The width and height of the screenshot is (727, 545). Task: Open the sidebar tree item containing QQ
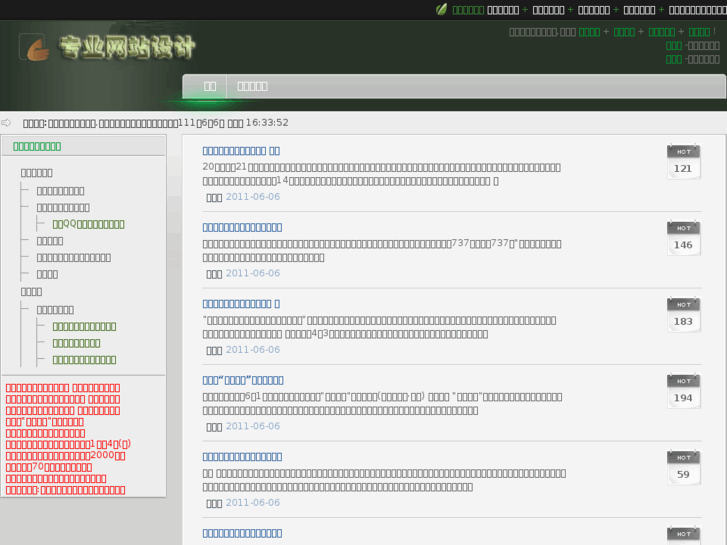coord(89,224)
